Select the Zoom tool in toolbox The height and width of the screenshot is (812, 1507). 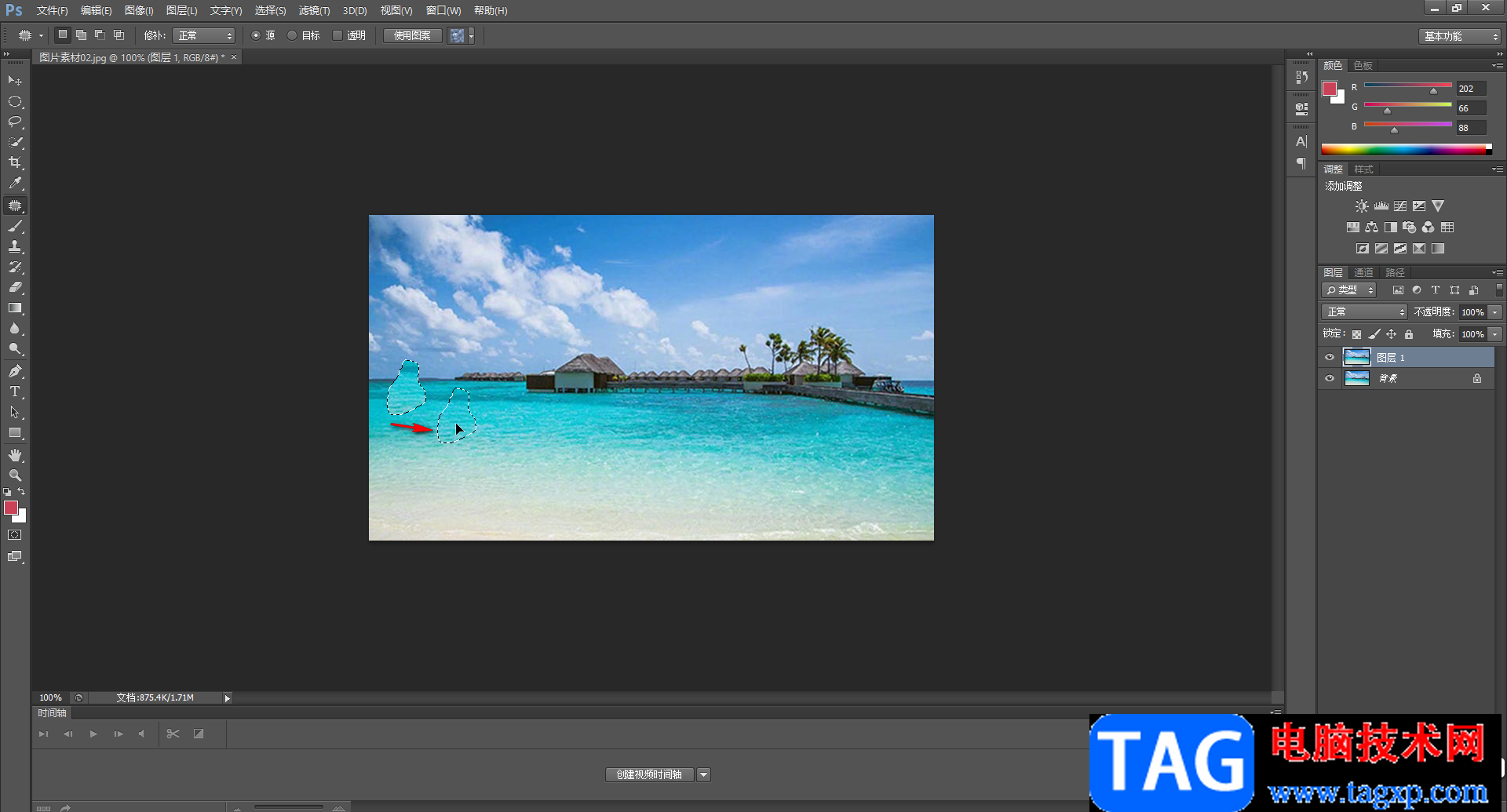(x=15, y=475)
